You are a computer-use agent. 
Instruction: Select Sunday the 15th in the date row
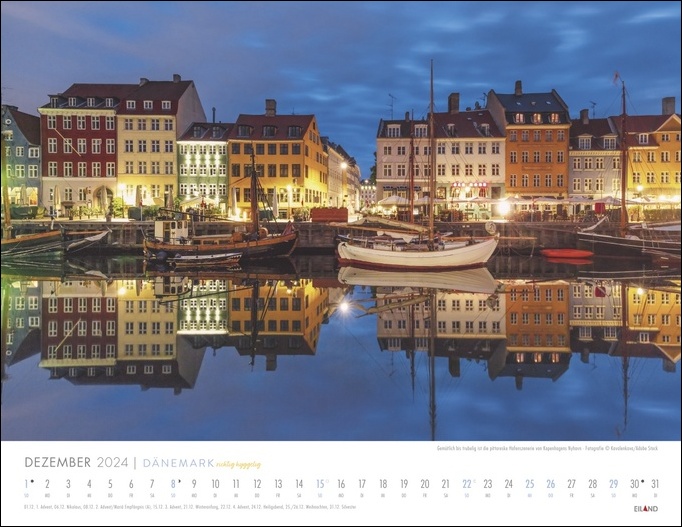click(320, 484)
